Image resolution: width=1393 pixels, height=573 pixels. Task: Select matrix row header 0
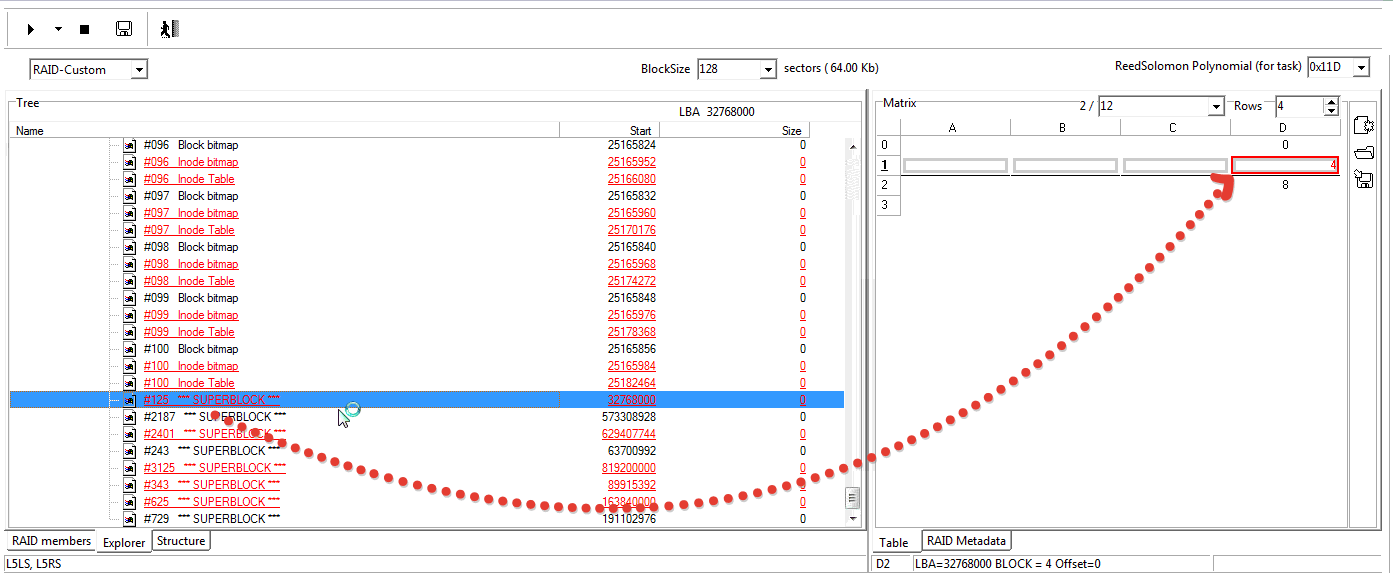pos(887,145)
